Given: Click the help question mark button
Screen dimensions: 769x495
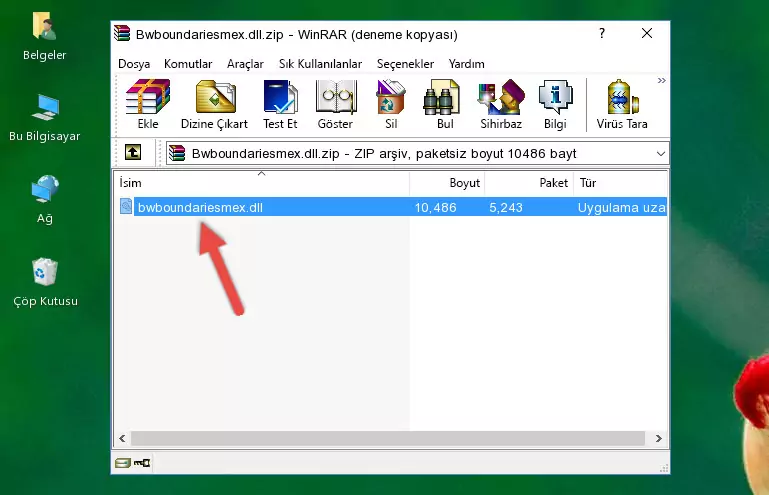Looking at the screenshot, I should (602, 33).
